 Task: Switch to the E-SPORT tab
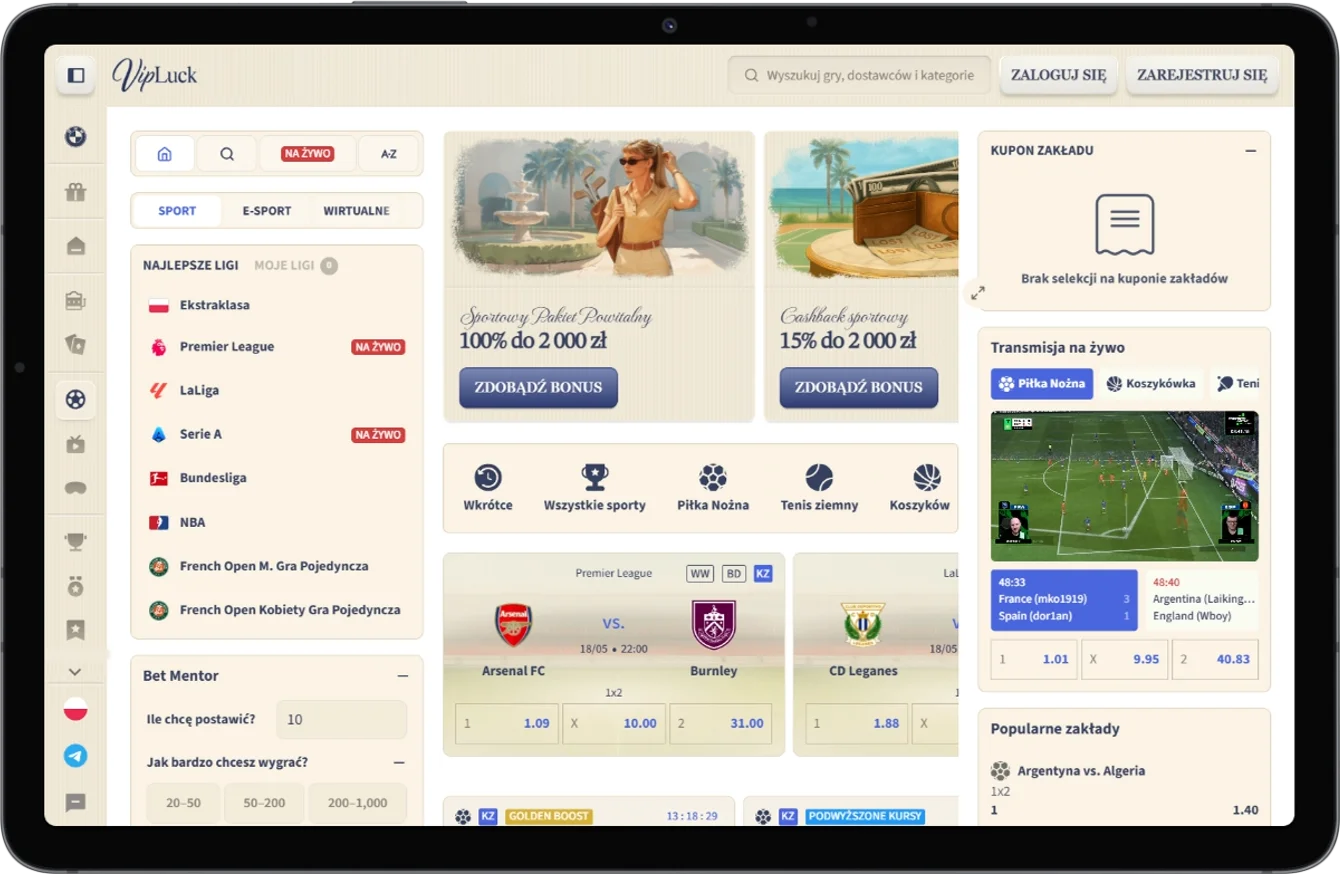pyautogui.click(x=267, y=211)
